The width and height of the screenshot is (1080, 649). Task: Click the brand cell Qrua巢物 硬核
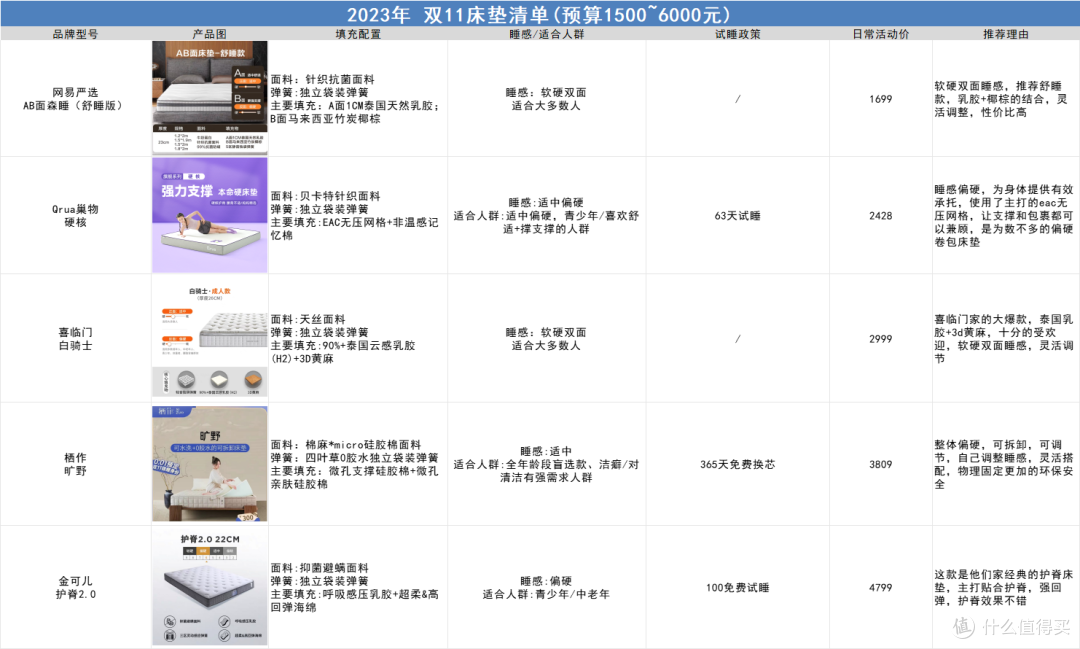(x=75, y=215)
